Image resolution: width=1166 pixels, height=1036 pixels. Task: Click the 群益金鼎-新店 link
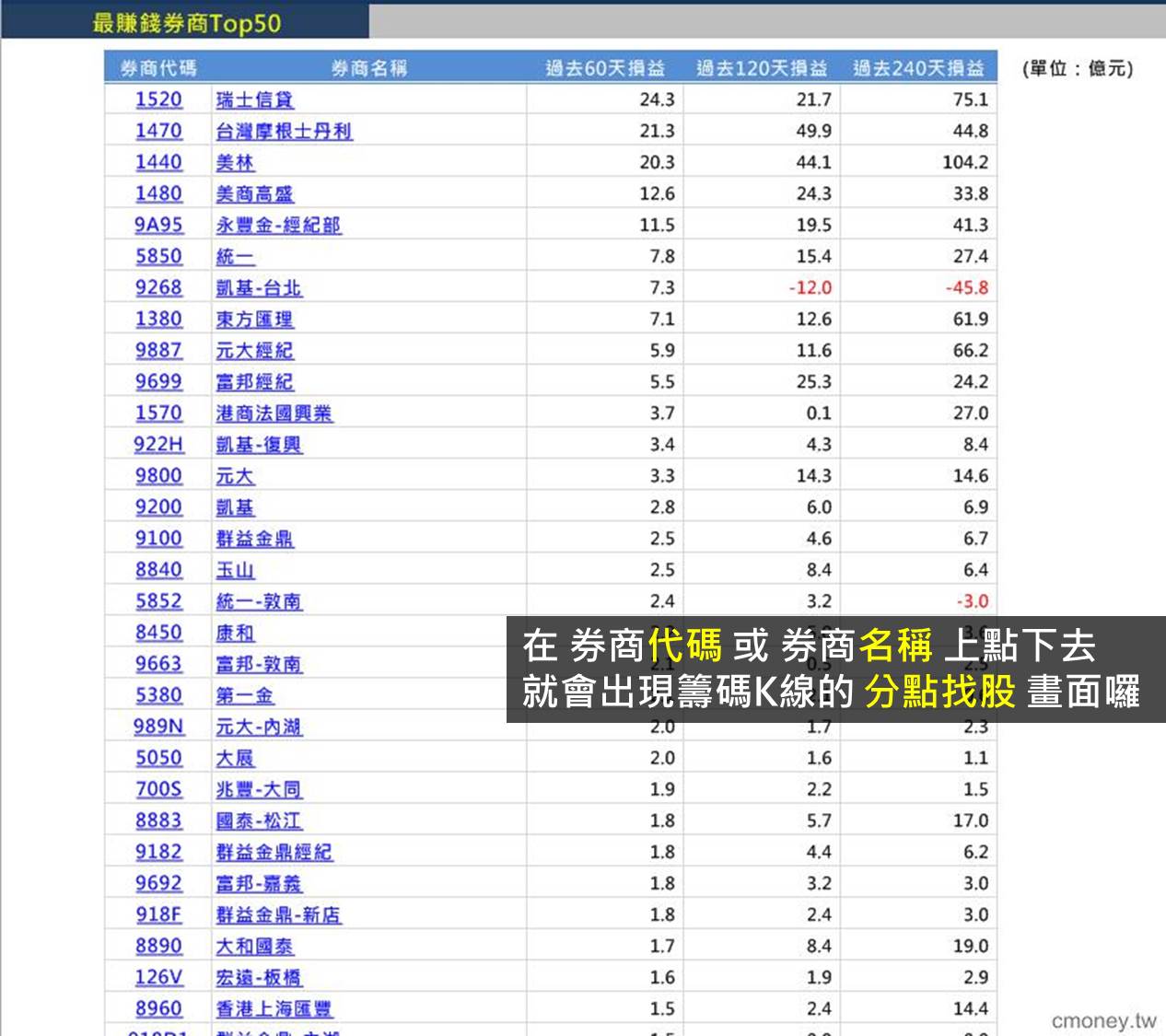(x=278, y=914)
